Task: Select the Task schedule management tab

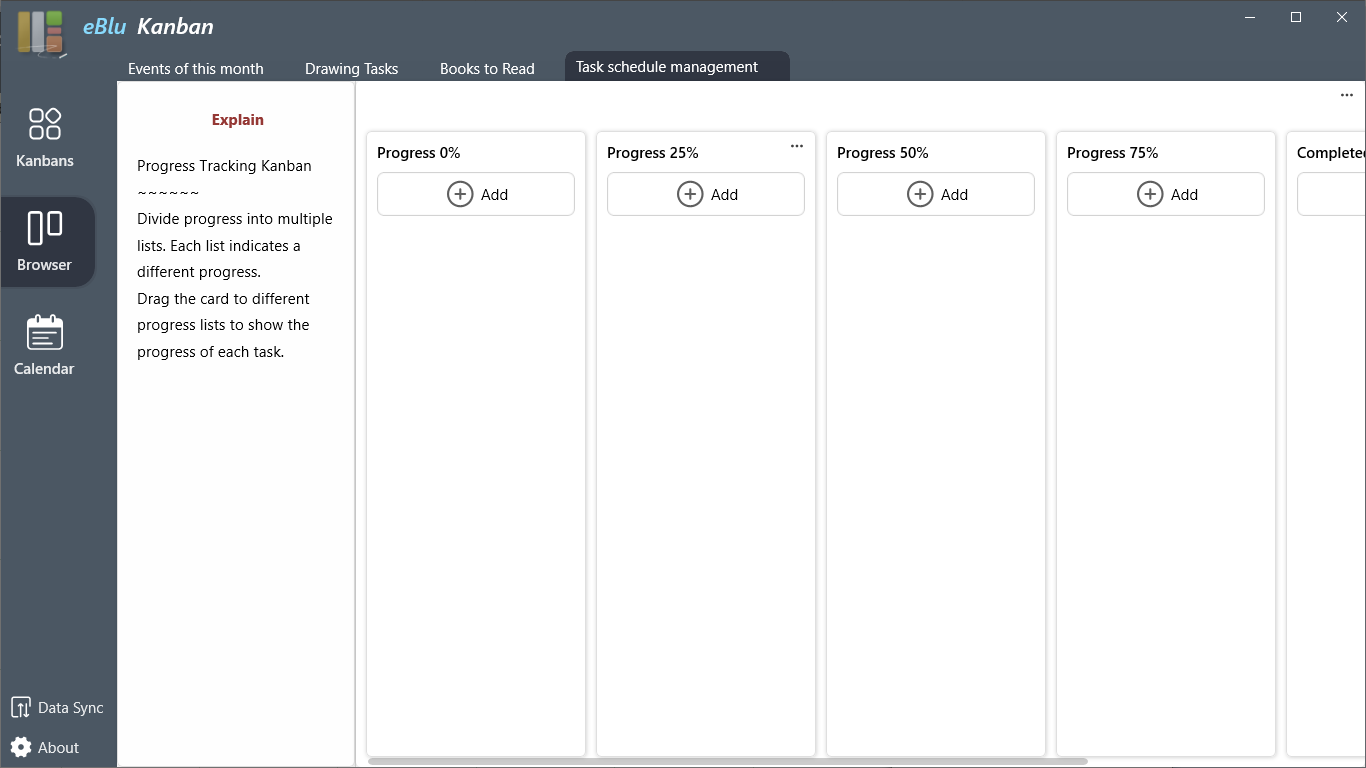Action: coord(667,67)
